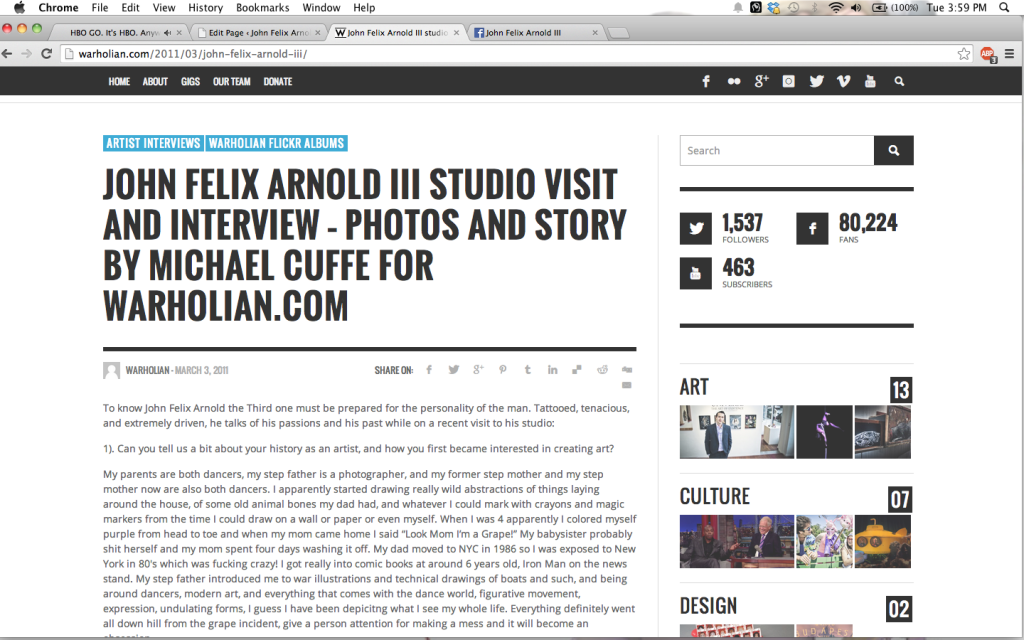
Task: Open the Chrome hamburger menu
Action: click(1010, 54)
